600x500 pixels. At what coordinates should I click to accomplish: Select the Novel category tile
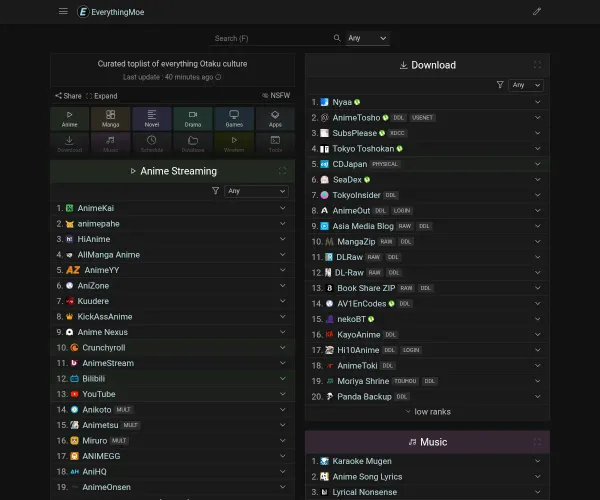click(152, 119)
